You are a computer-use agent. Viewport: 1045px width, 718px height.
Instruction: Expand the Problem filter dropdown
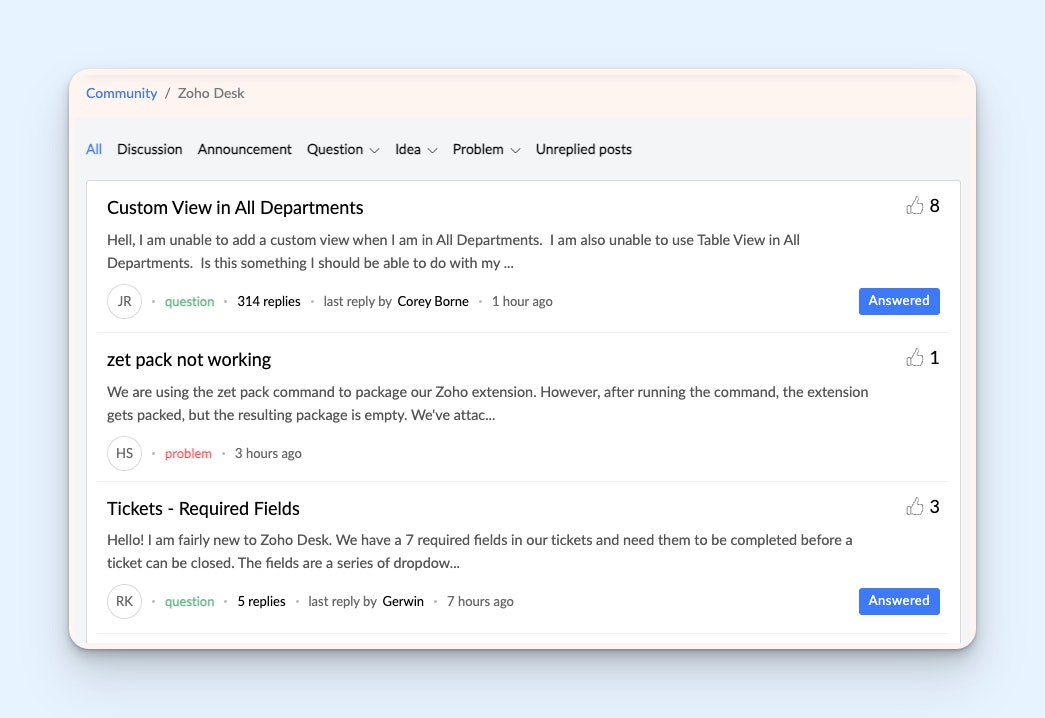click(x=486, y=150)
